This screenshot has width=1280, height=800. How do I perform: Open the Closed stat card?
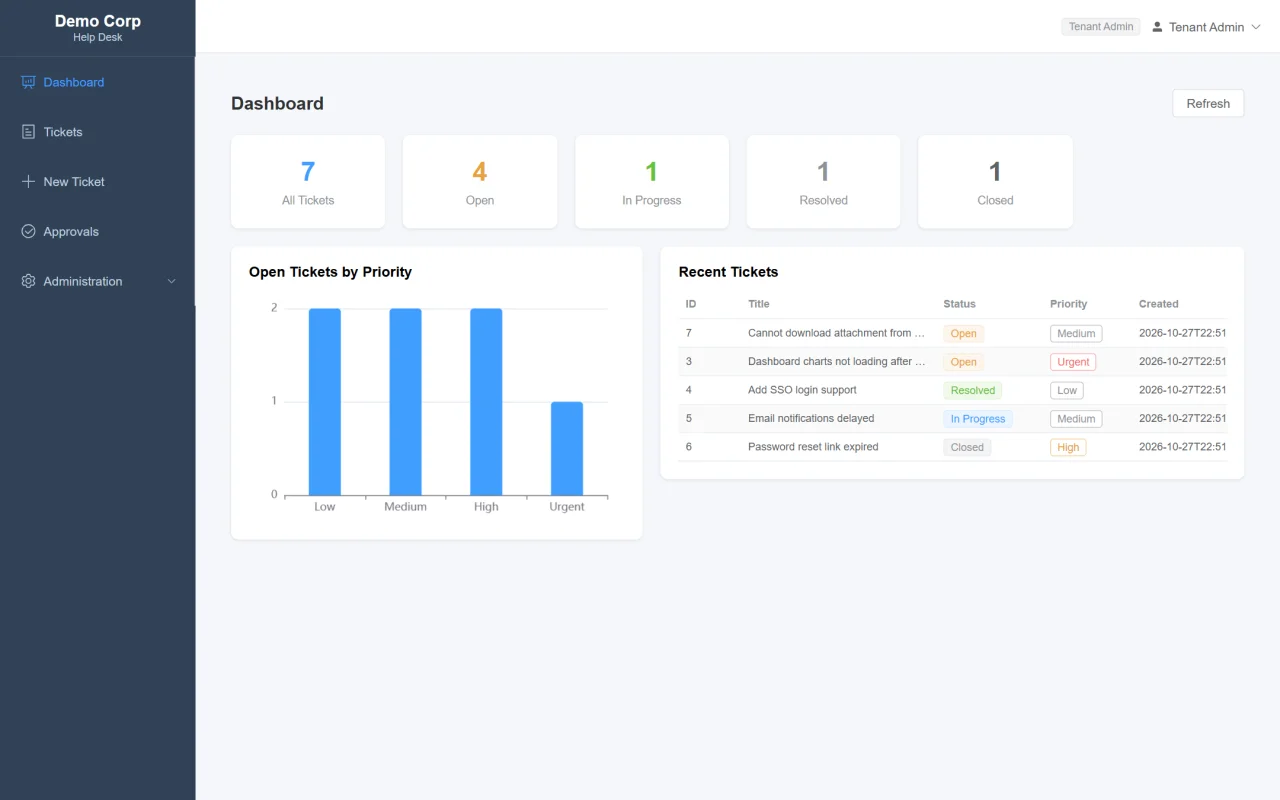(995, 182)
